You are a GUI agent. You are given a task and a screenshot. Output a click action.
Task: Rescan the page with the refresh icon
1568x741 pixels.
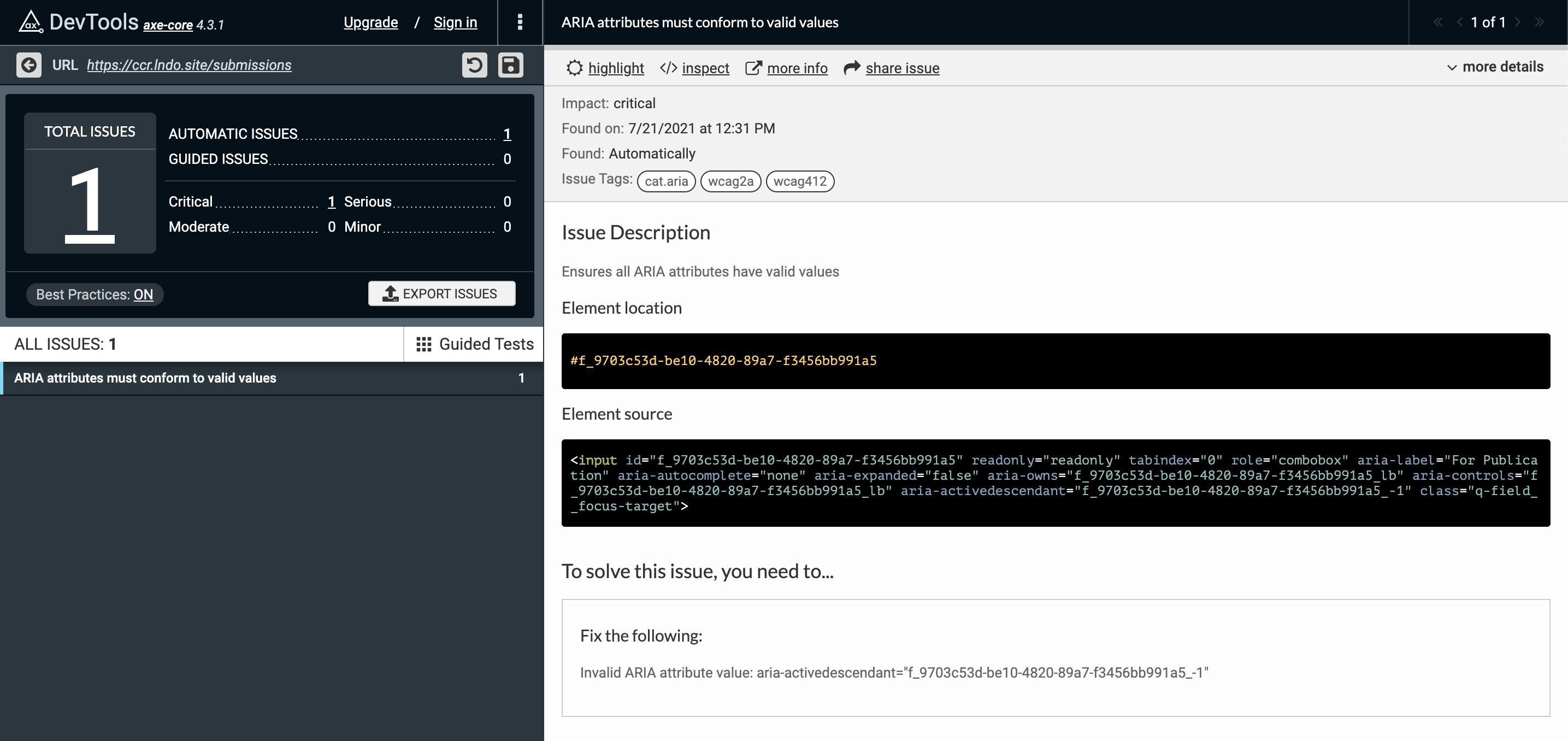tap(475, 65)
